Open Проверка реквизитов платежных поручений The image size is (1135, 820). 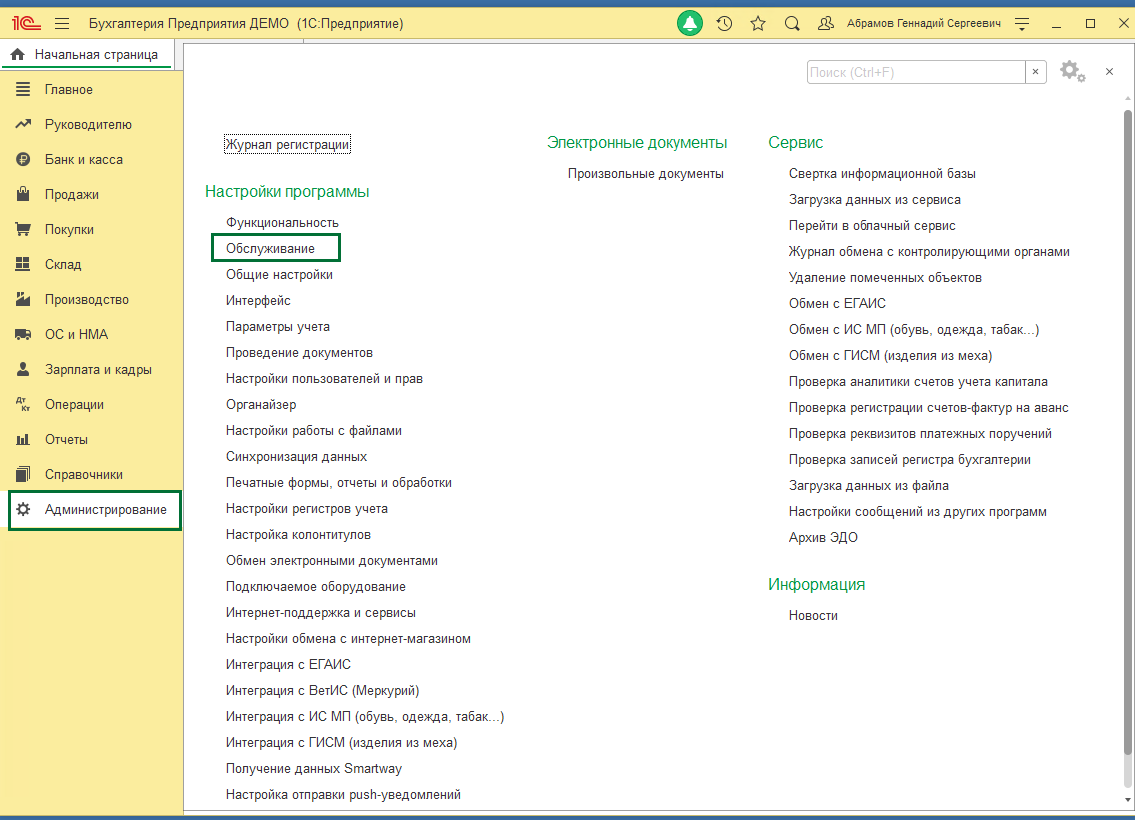tap(921, 434)
